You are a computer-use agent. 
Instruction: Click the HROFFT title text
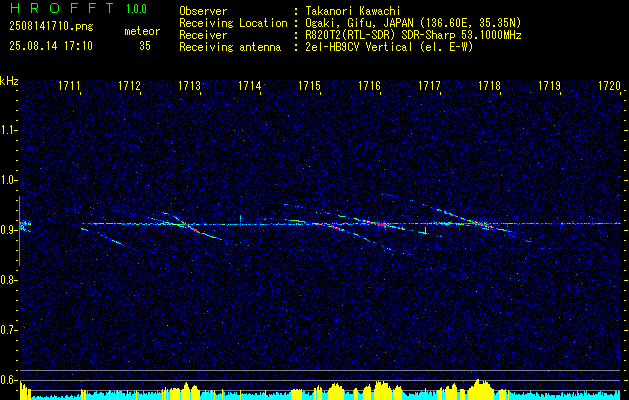pyautogui.click(x=62, y=8)
